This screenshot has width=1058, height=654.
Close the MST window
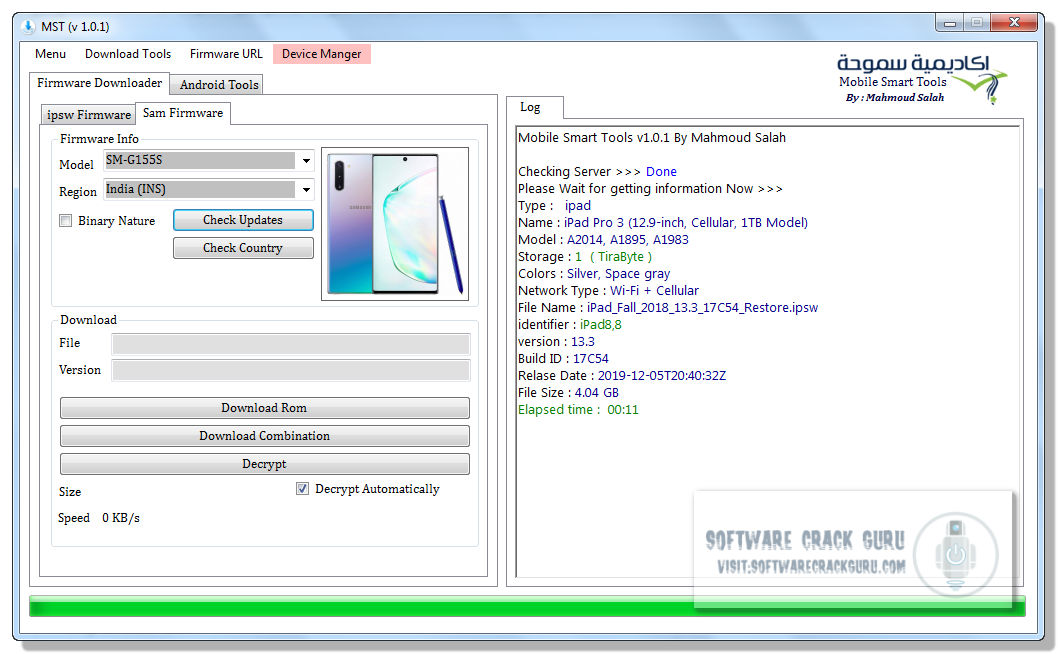pyautogui.click(x=1013, y=23)
